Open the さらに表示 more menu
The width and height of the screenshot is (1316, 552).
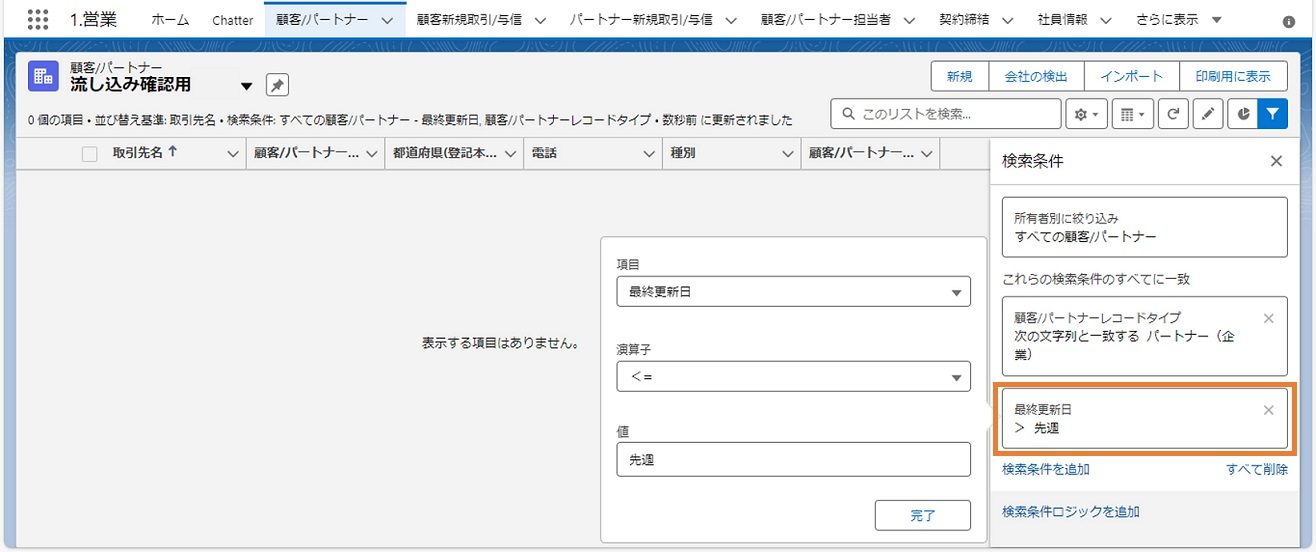coord(1179,20)
